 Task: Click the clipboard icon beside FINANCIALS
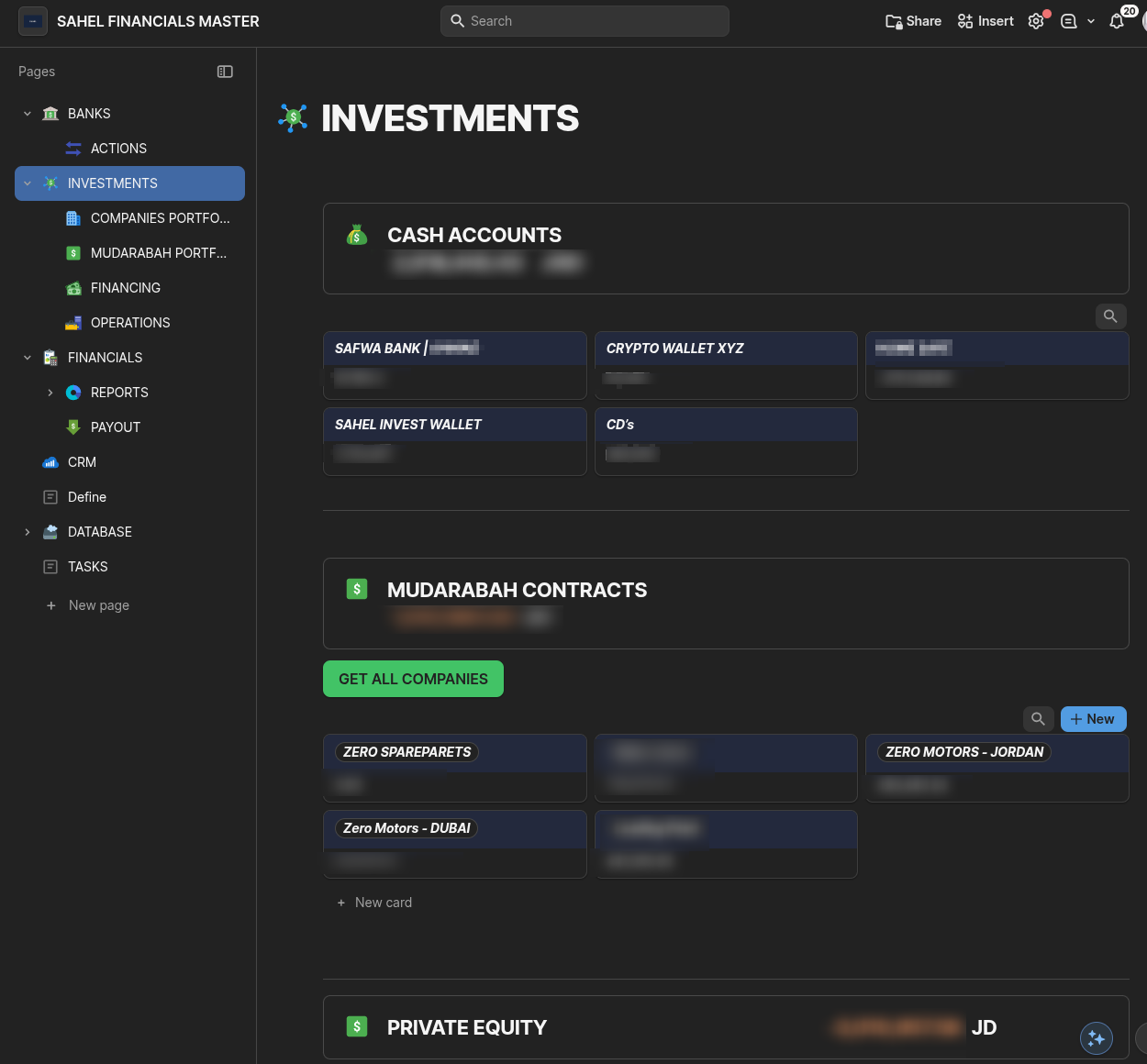tap(50, 358)
